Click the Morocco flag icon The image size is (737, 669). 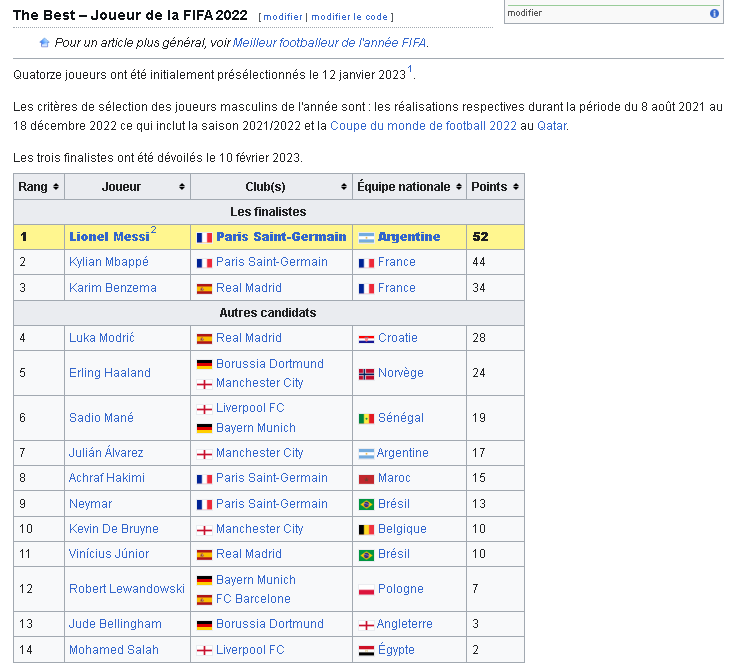point(366,479)
